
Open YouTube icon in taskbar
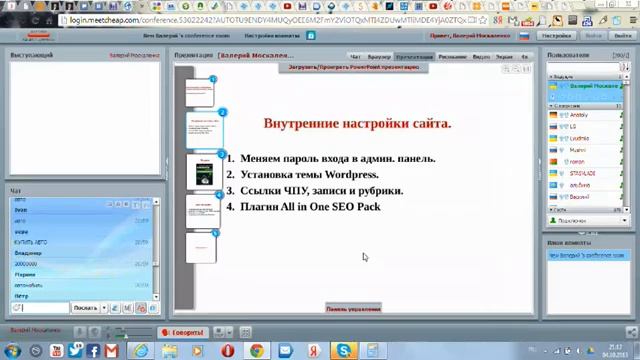tap(56, 351)
